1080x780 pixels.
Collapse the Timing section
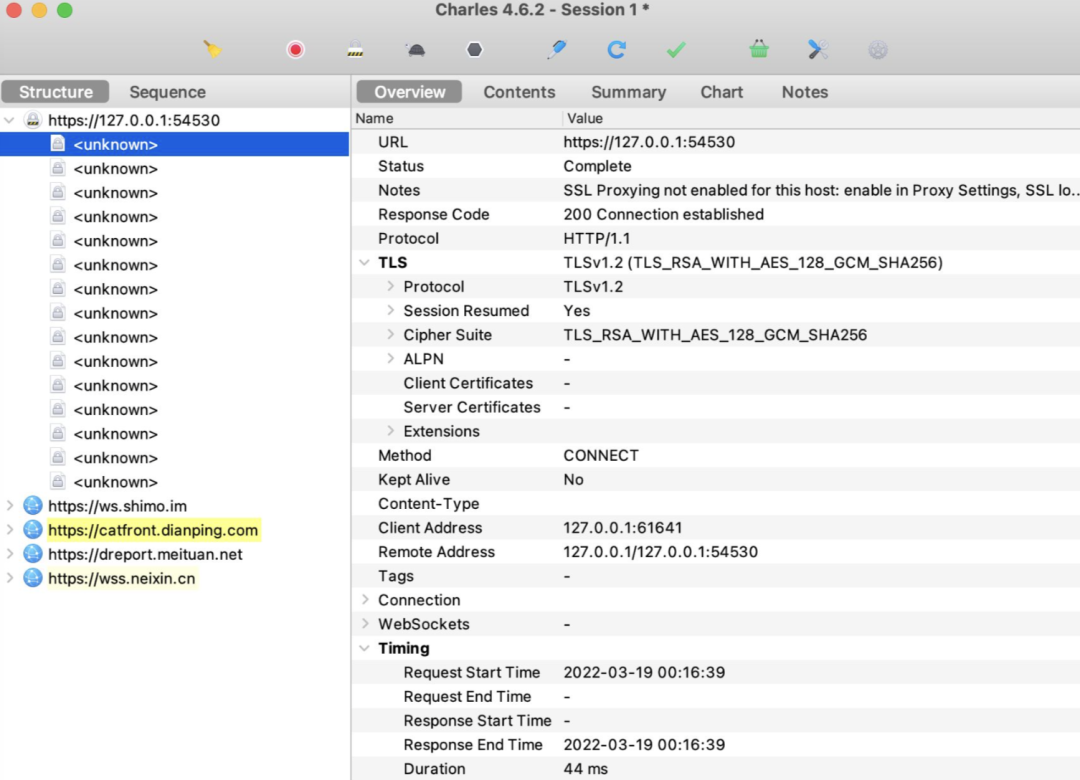click(x=364, y=648)
